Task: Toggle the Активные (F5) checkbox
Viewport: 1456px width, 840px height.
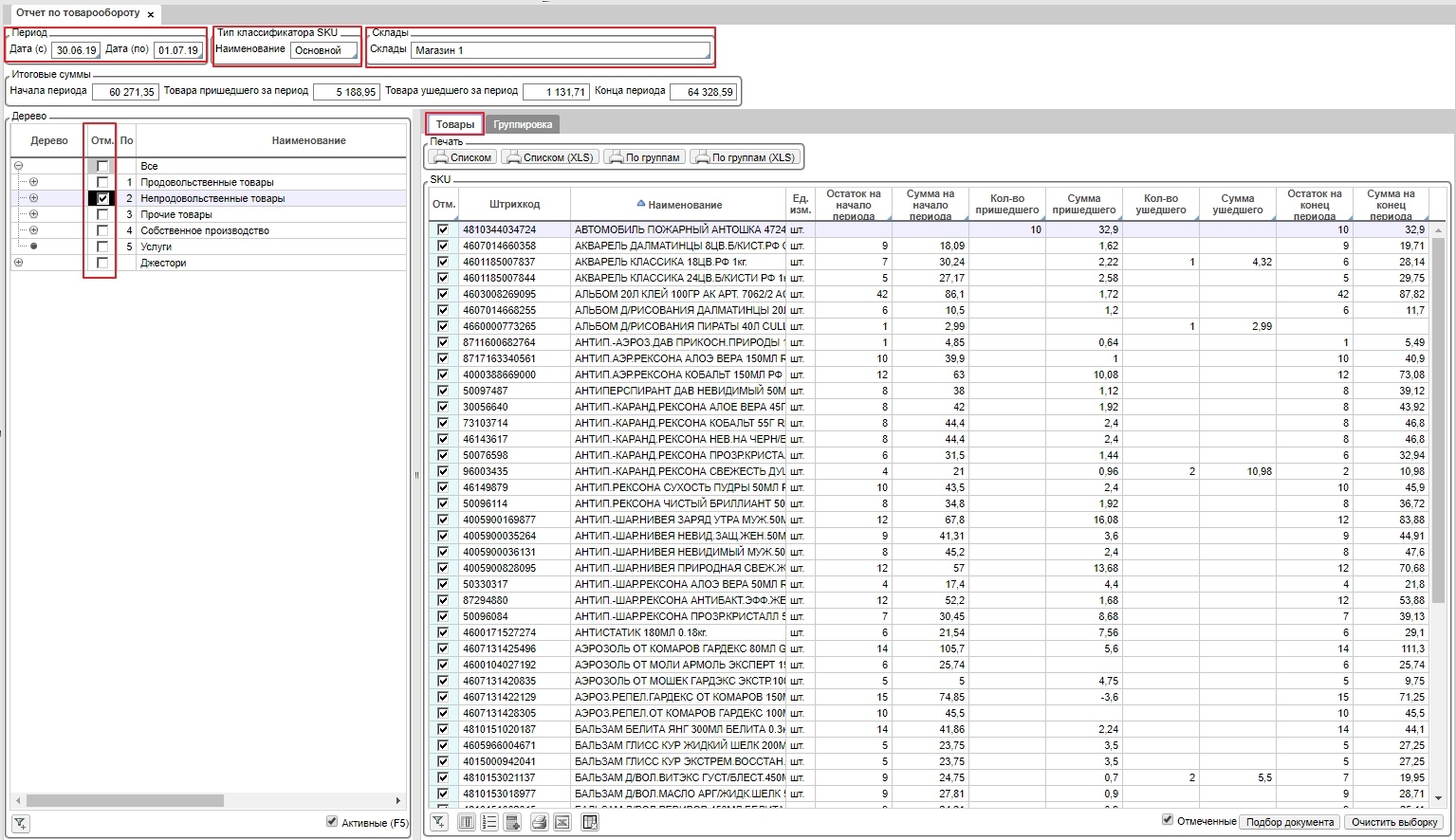Action: pos(332,823)
